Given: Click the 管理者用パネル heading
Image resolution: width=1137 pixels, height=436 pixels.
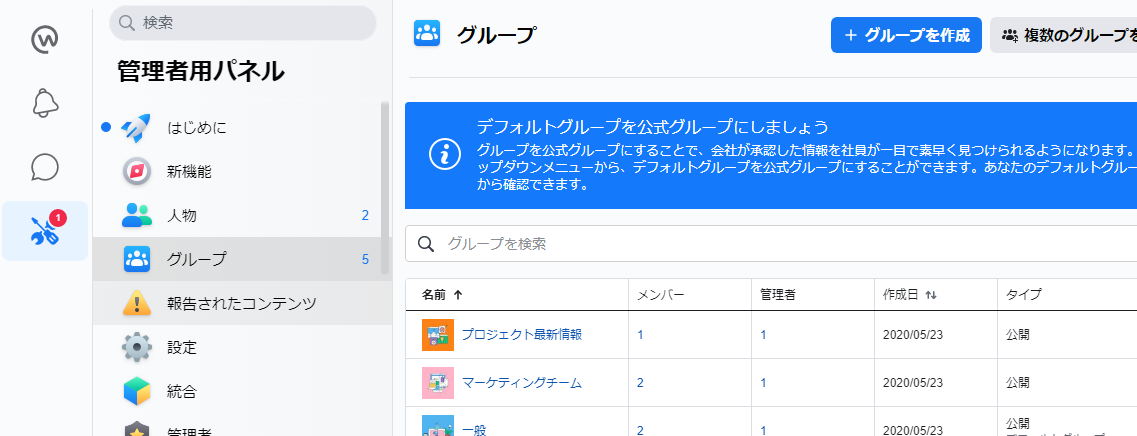Looking at the screenshot, I should pos(201,71).
